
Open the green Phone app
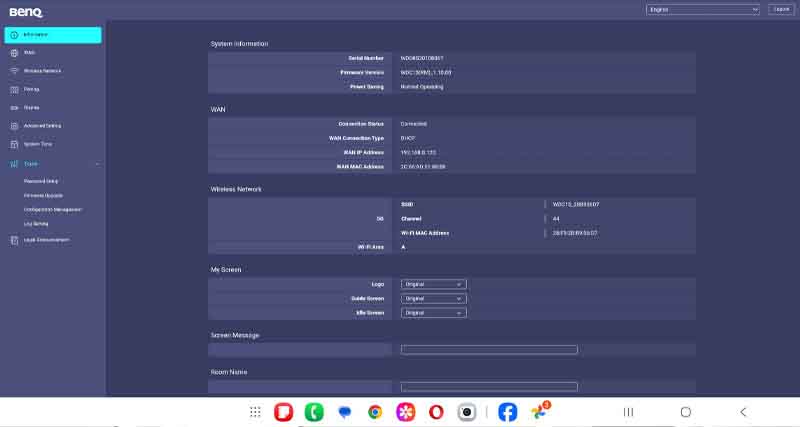click(314, 412)
